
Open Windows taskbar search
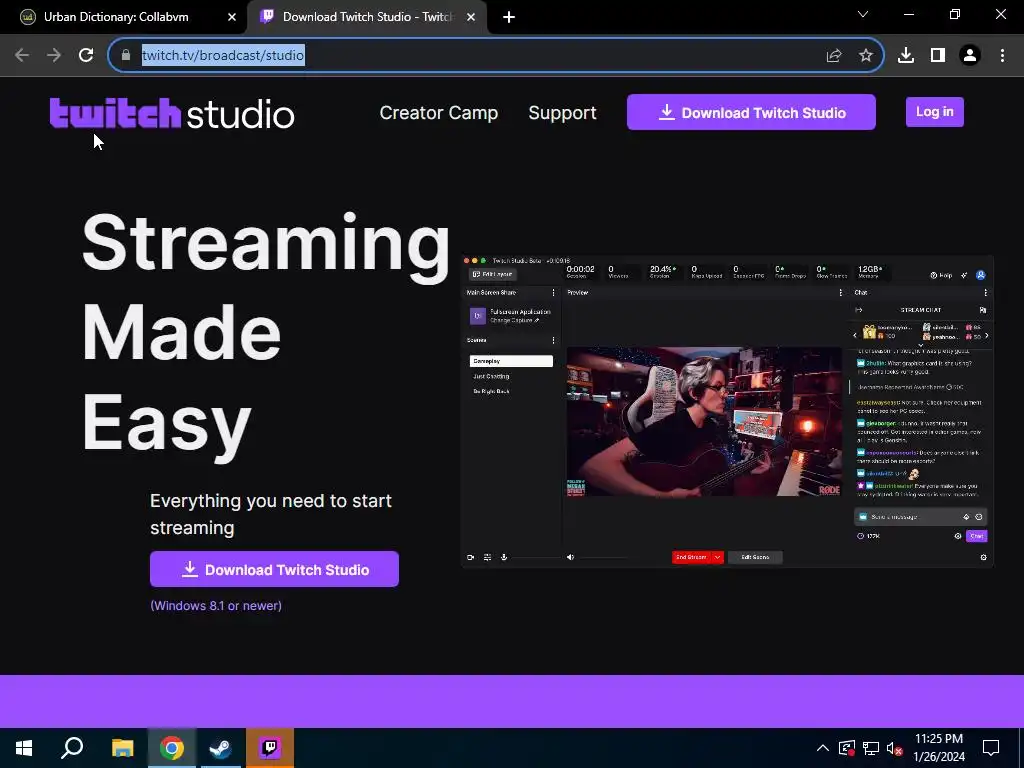[72, 748]
